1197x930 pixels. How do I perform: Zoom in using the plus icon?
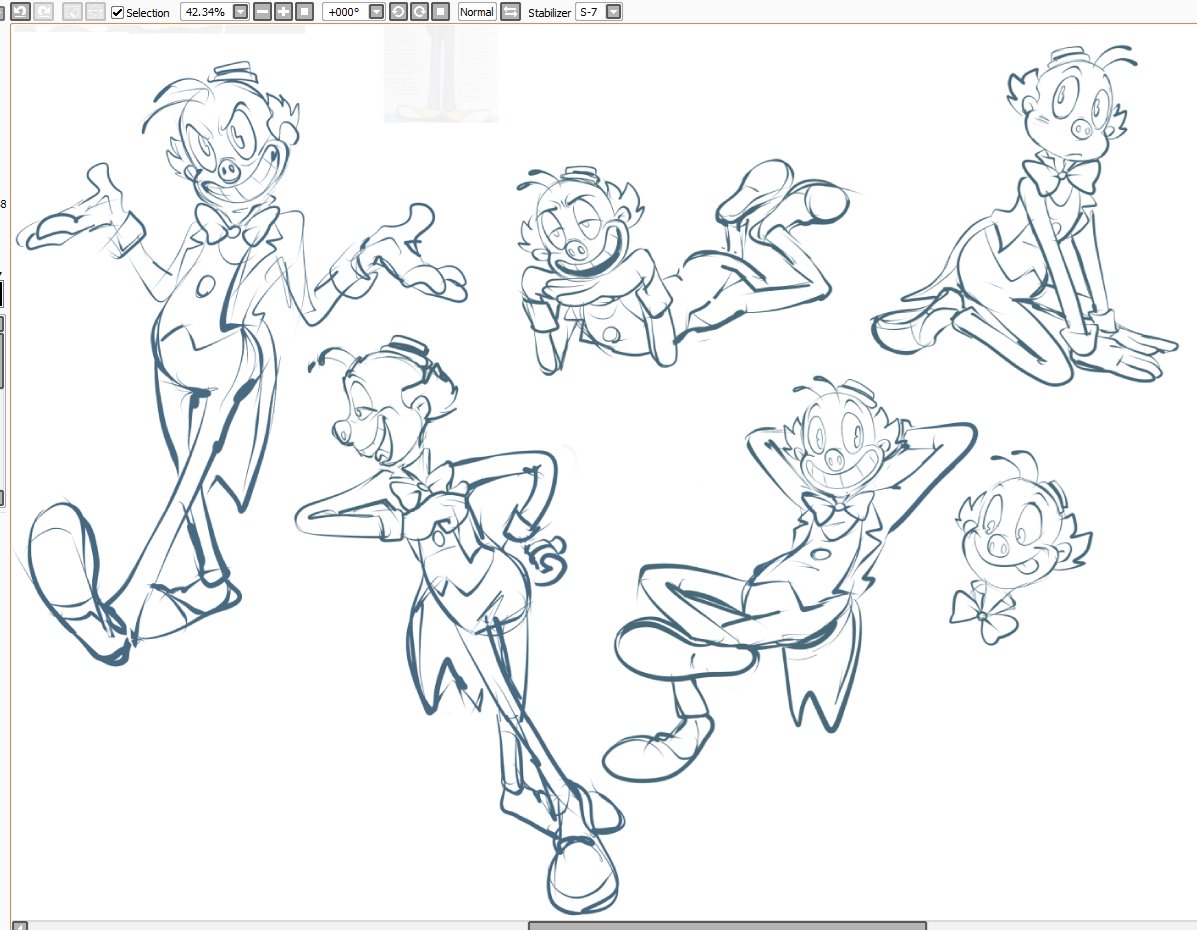(284, 11)
